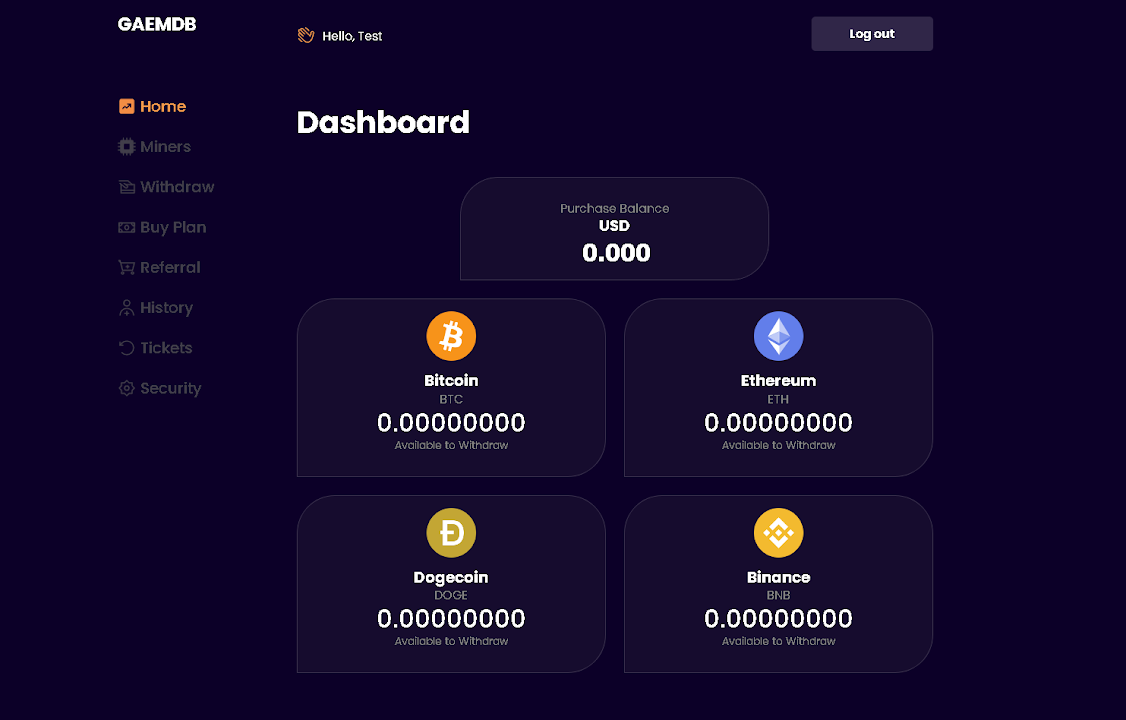1126x720 pixels.
Task: Navigate to Tickets
Action: point(165,348)
